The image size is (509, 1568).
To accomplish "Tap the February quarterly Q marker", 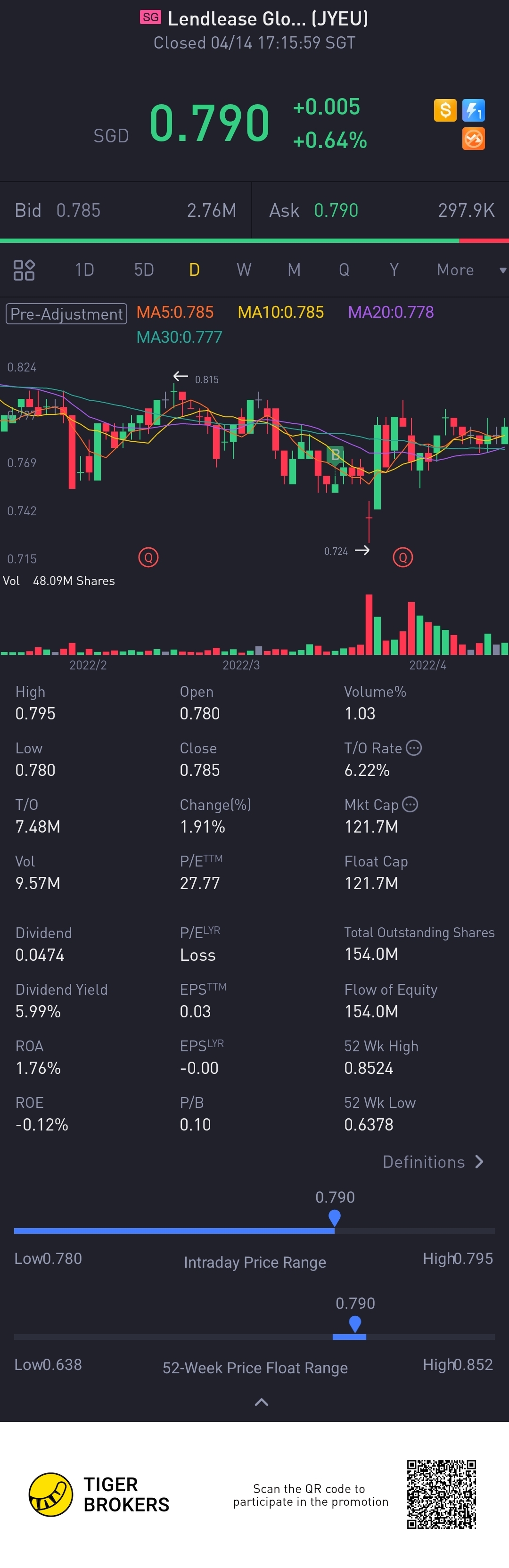I will (x=148, y=557).
